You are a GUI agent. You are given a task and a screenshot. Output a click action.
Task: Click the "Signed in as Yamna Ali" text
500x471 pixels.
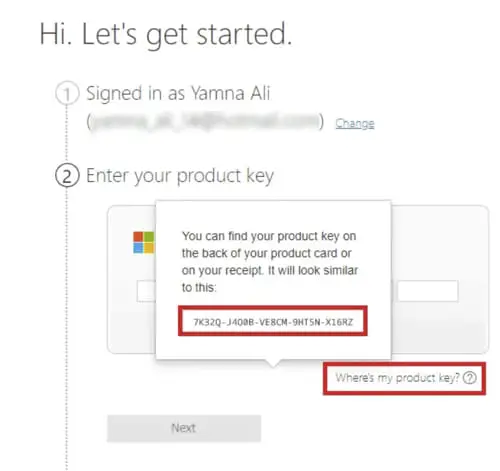(178, 93)
